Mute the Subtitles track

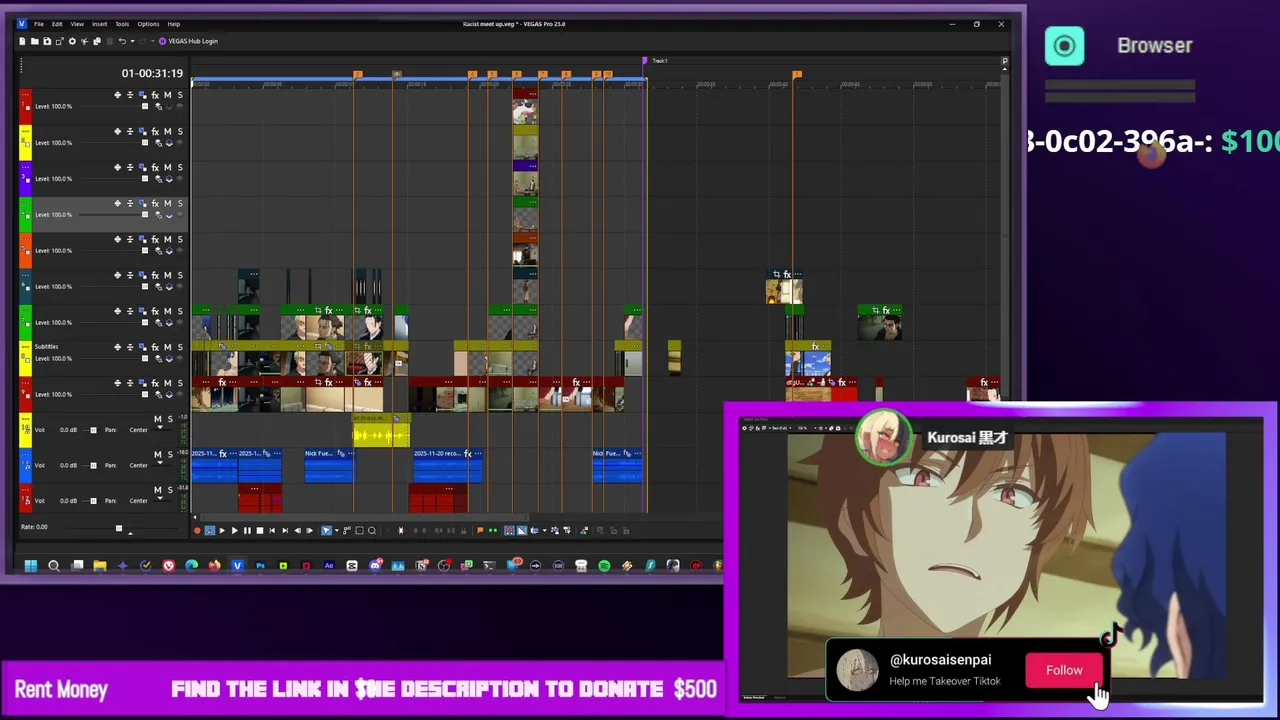[167, 347]
